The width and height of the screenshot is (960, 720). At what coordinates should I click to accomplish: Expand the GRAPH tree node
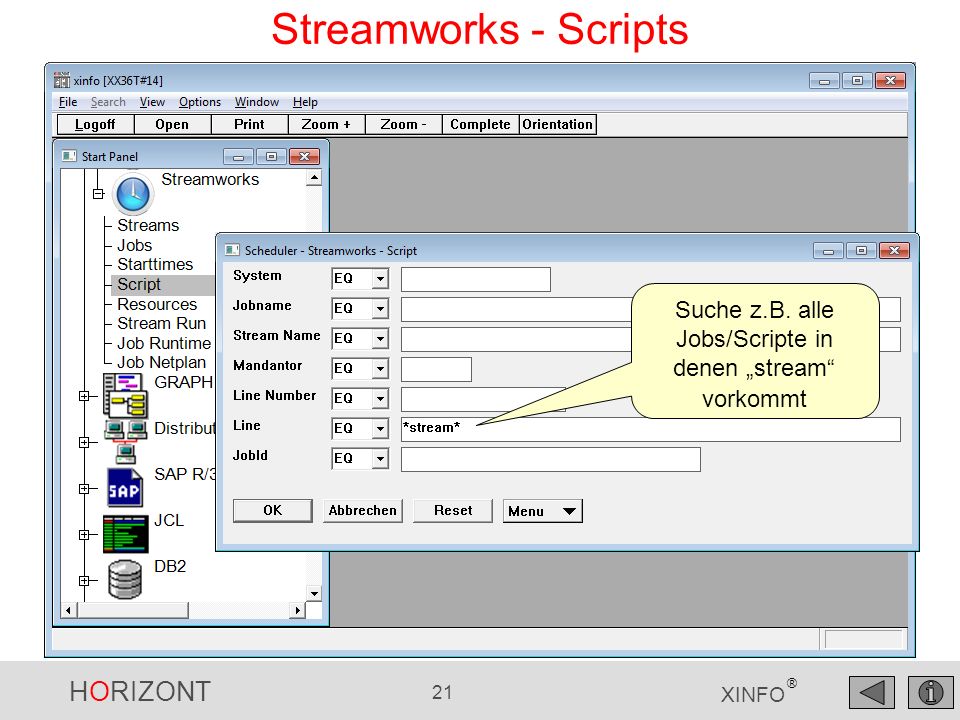click(84, 396)
